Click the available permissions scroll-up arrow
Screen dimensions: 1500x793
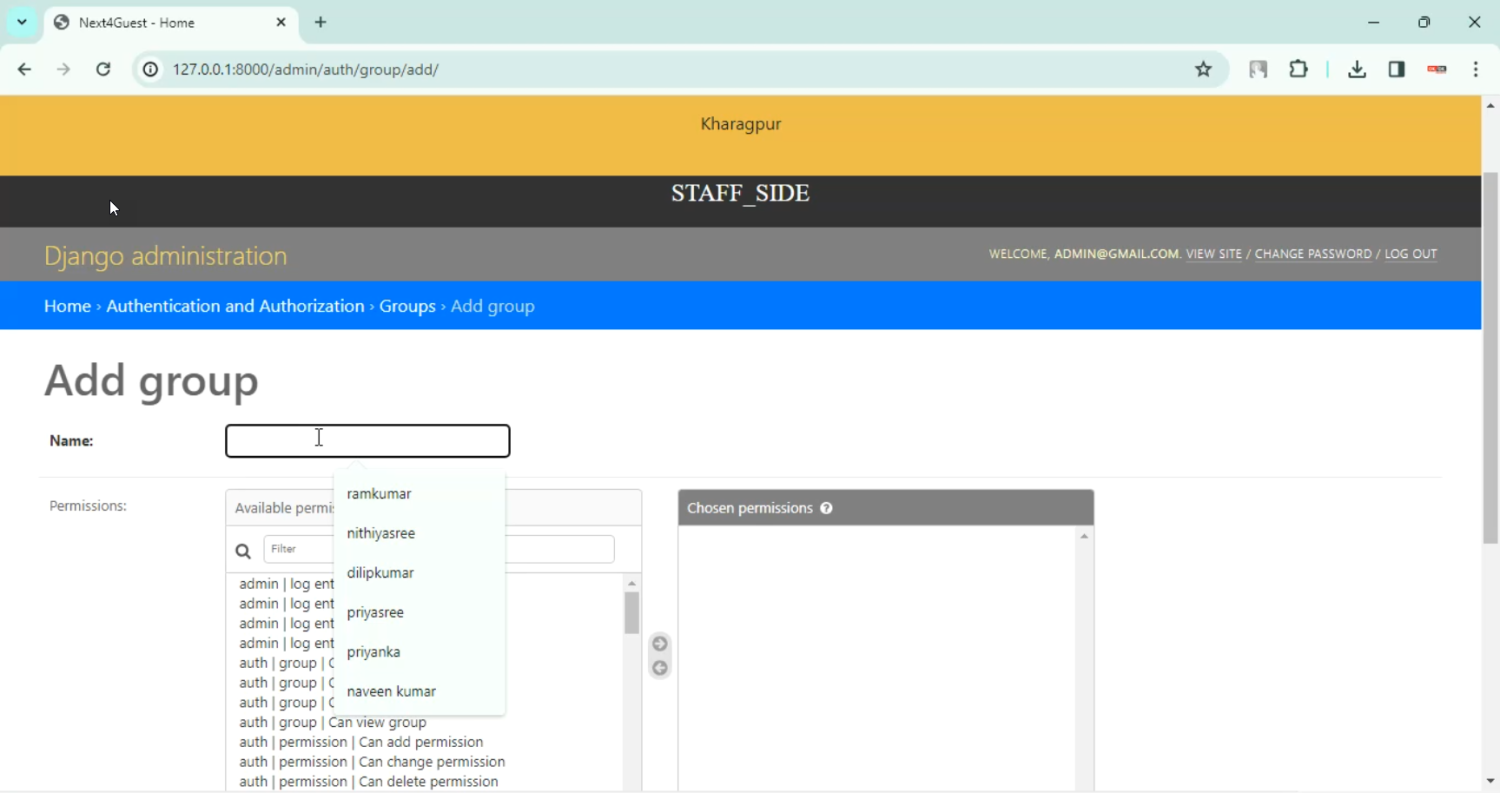tap(632, 583)
